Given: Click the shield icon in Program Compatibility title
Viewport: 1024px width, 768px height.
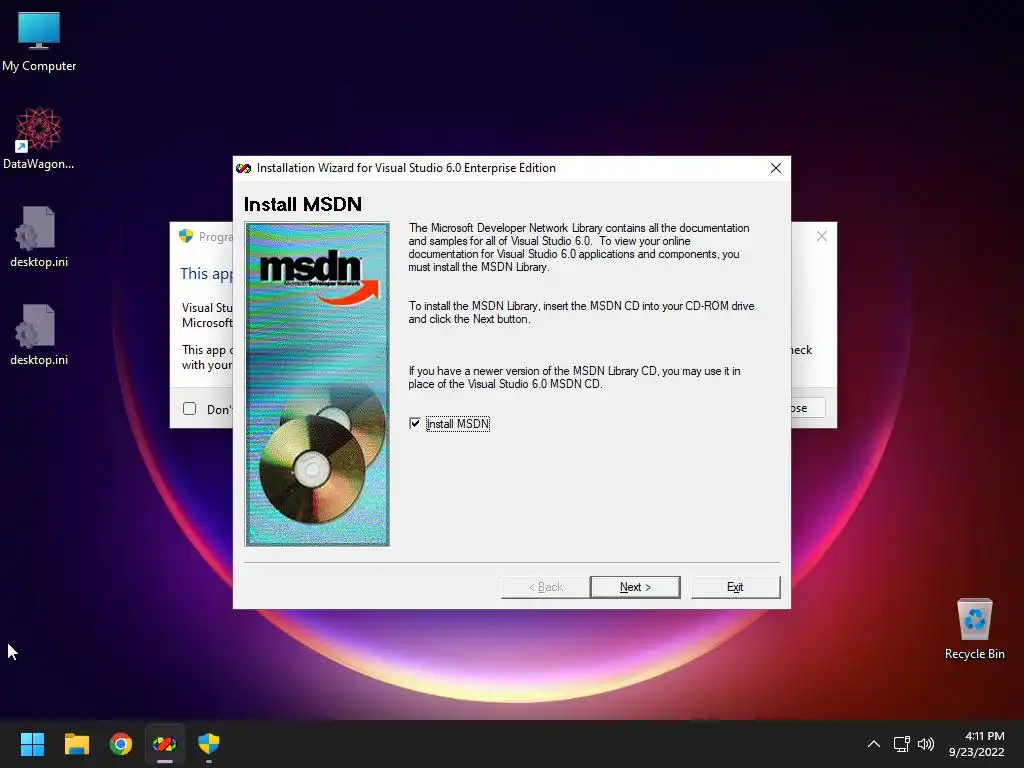Looking at the screenshot, I should [186, 236].
